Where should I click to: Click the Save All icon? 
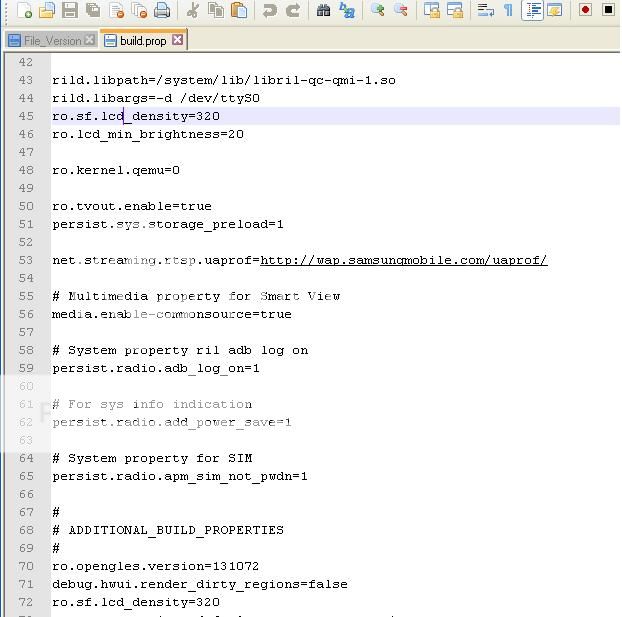(93, 11)
